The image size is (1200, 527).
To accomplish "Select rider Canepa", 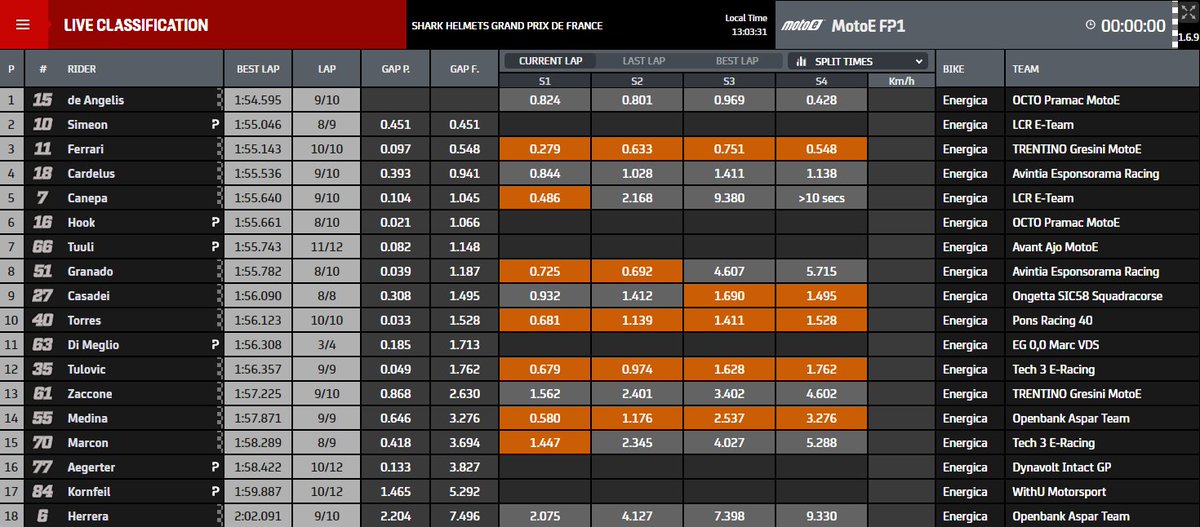I will coord(88,198).
